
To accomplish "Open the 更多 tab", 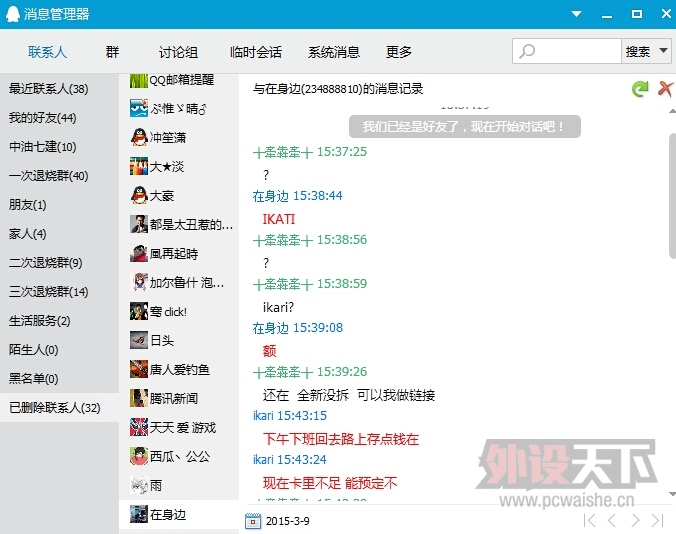I will pyautogui.click(x=399, y=52).
